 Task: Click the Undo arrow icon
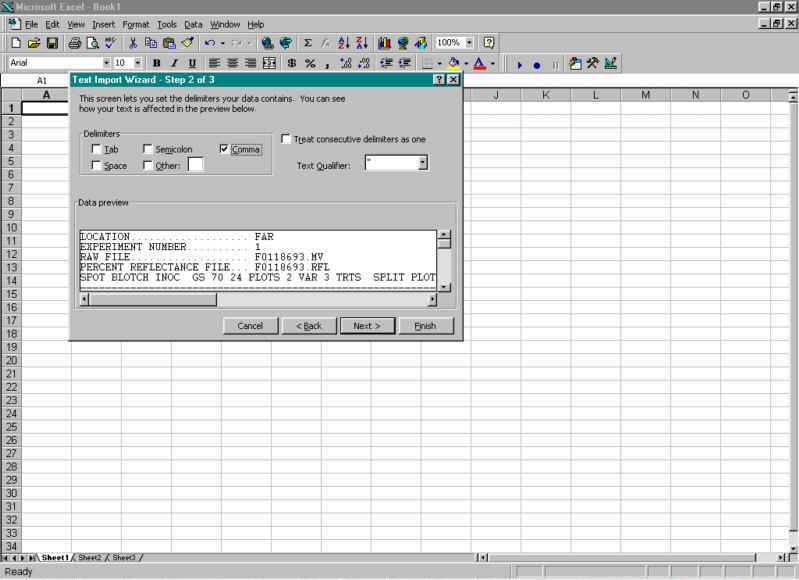[x=209, y=43]
